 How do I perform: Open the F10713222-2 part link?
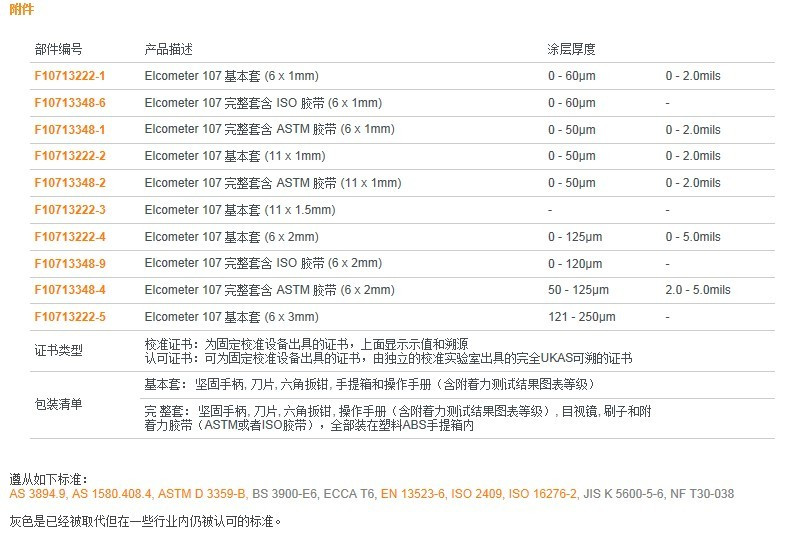[x=69, y=156]
